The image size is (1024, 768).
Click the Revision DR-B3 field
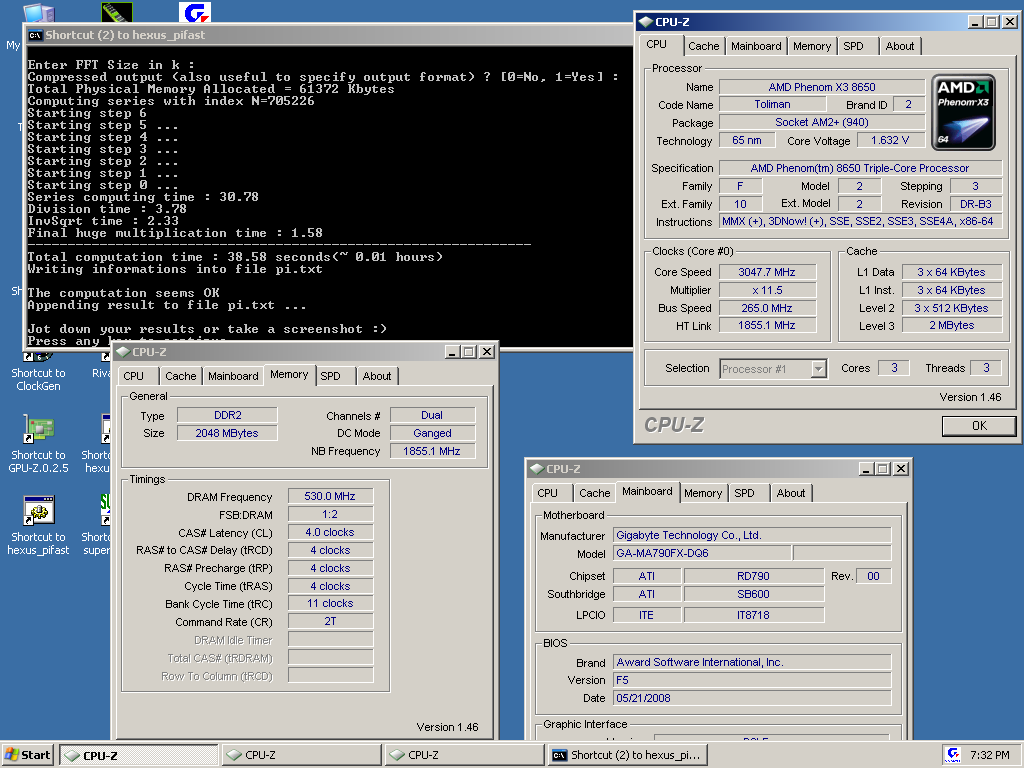(x=976, y=204)
